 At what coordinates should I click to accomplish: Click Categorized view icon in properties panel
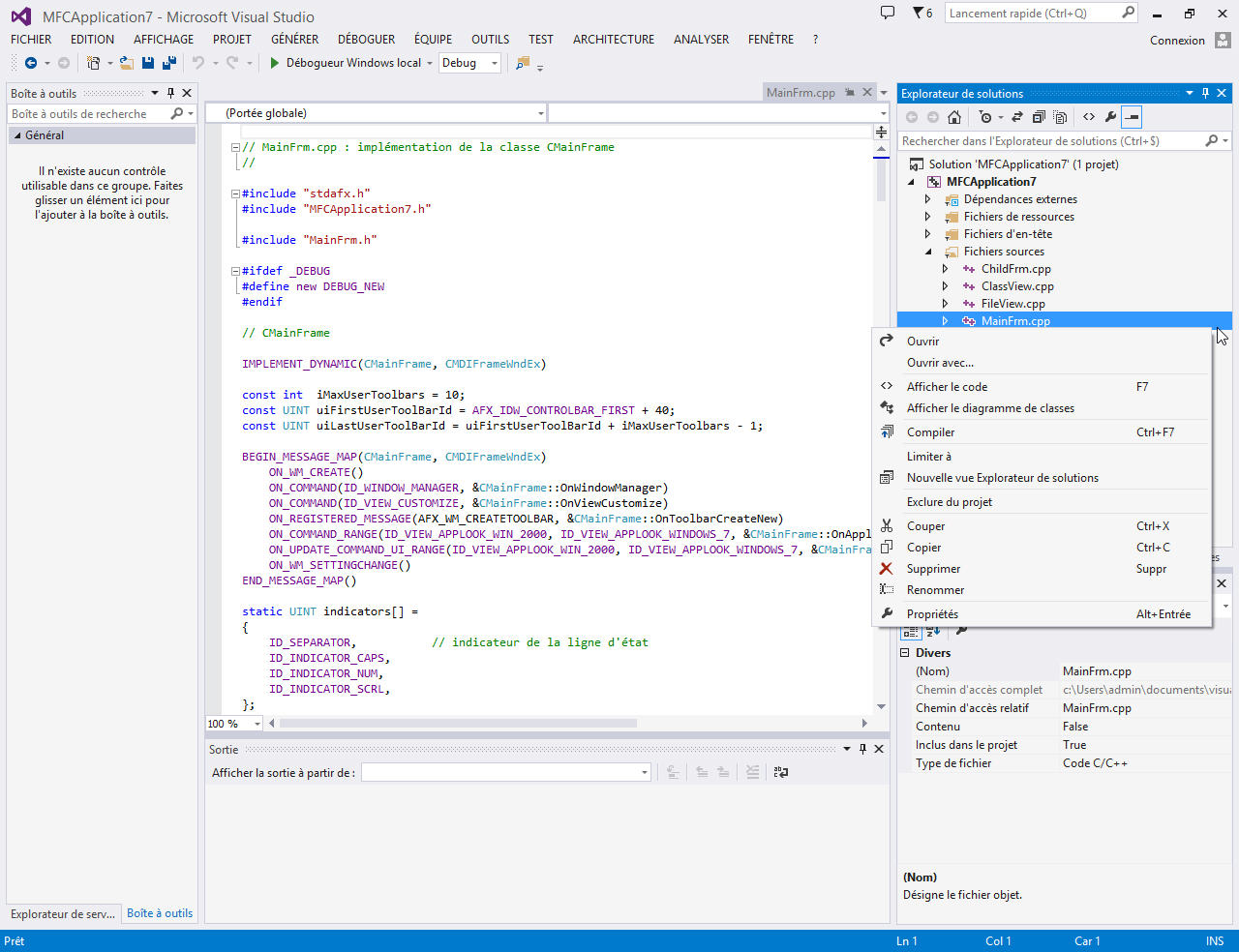911,631
